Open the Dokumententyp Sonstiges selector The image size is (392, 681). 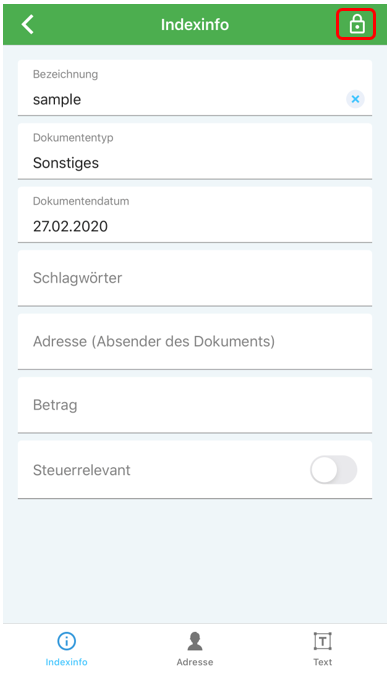pos(195,151)
